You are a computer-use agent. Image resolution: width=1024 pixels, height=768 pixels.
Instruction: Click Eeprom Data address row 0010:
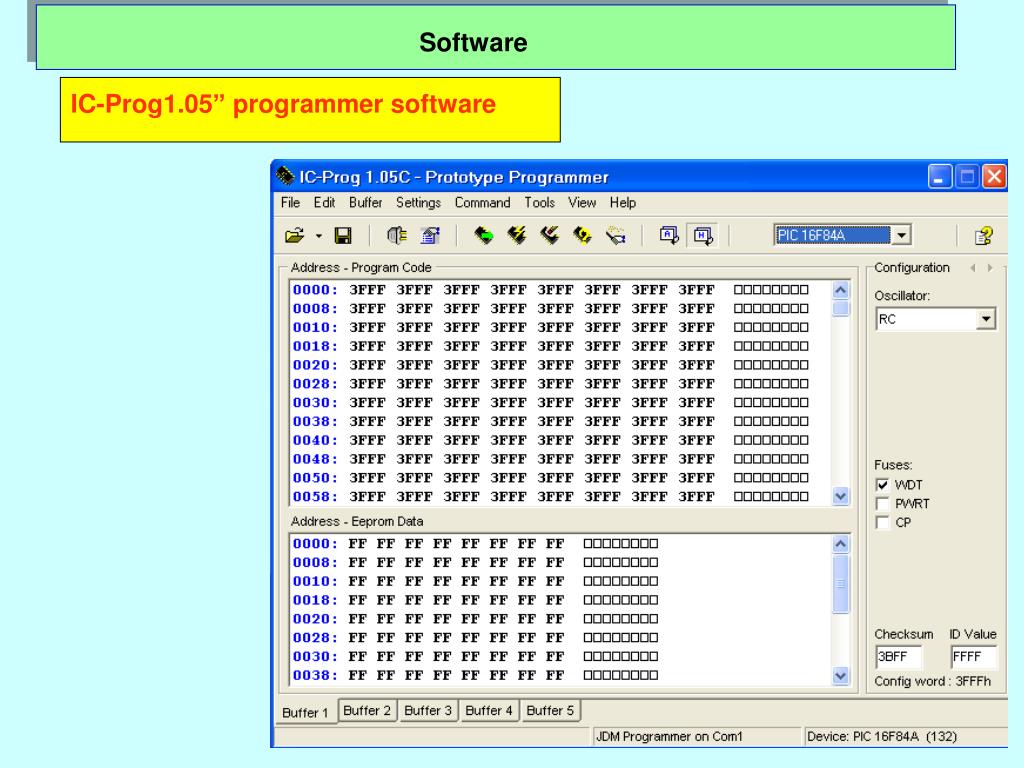point(315,581)
